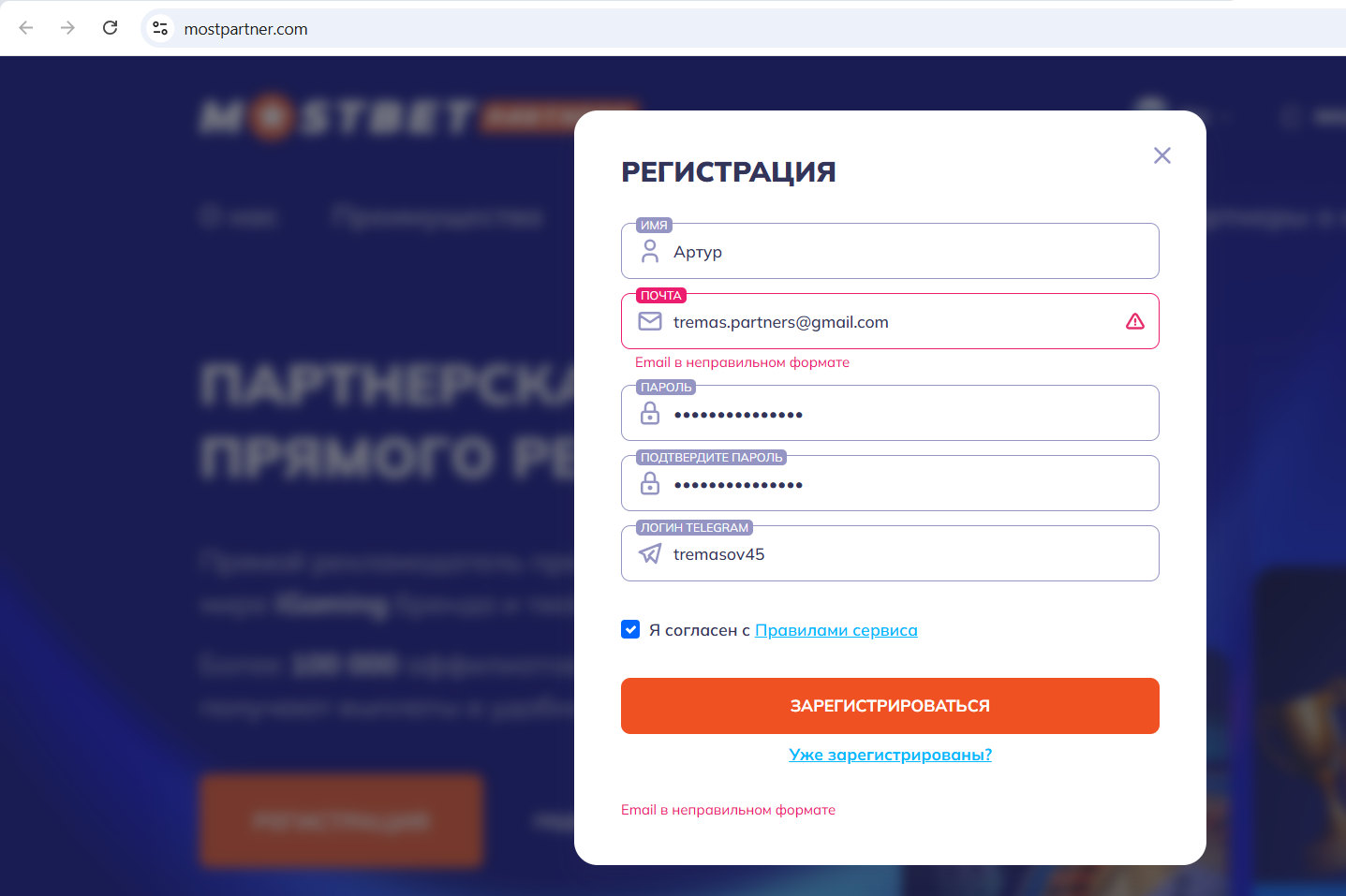Click the envelope icon in email field
The image size is (1346, 896).
(649, 321)
